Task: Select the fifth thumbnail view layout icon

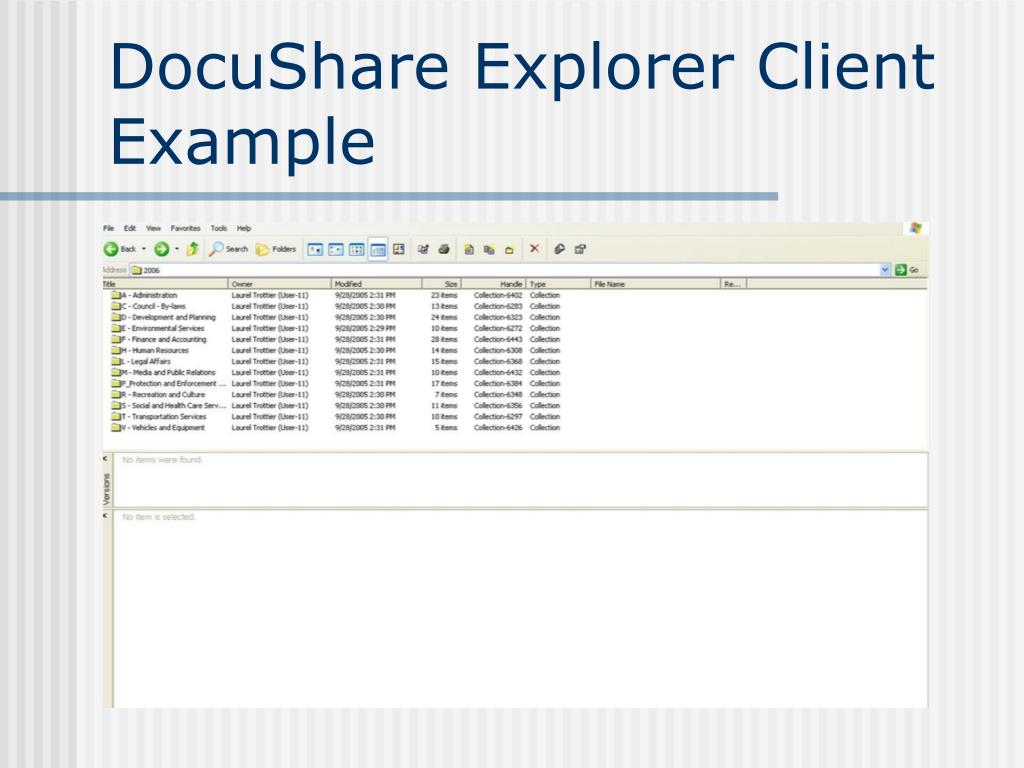Action: (399, 249)
